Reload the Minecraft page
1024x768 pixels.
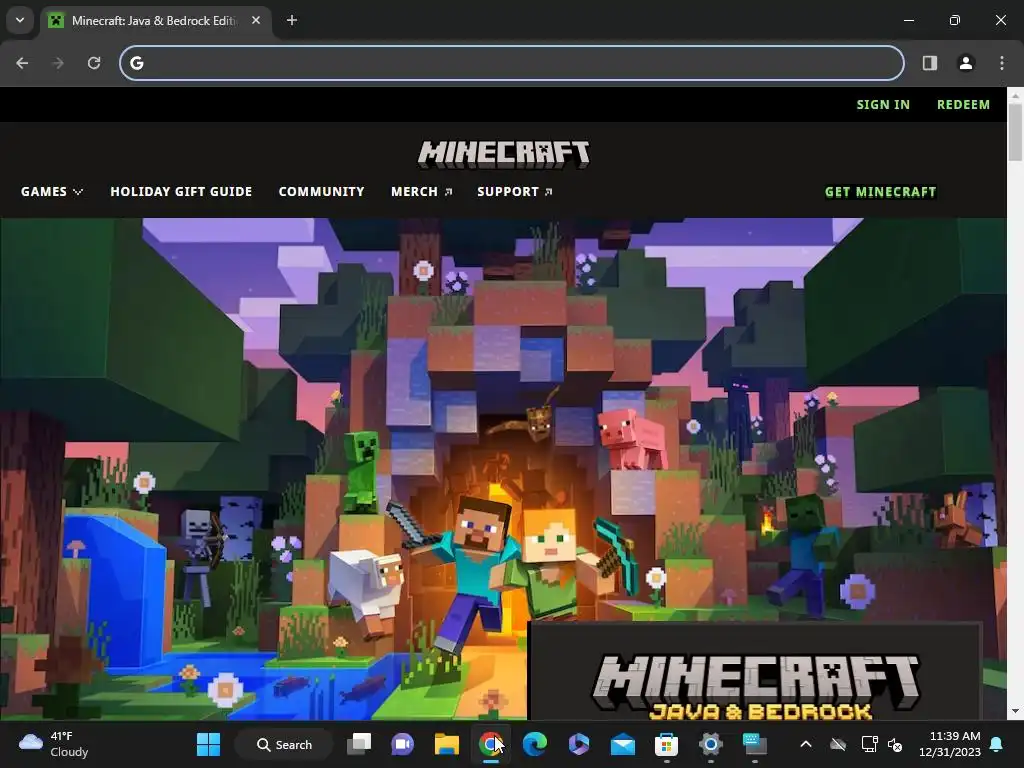click(x=94, y=63)
